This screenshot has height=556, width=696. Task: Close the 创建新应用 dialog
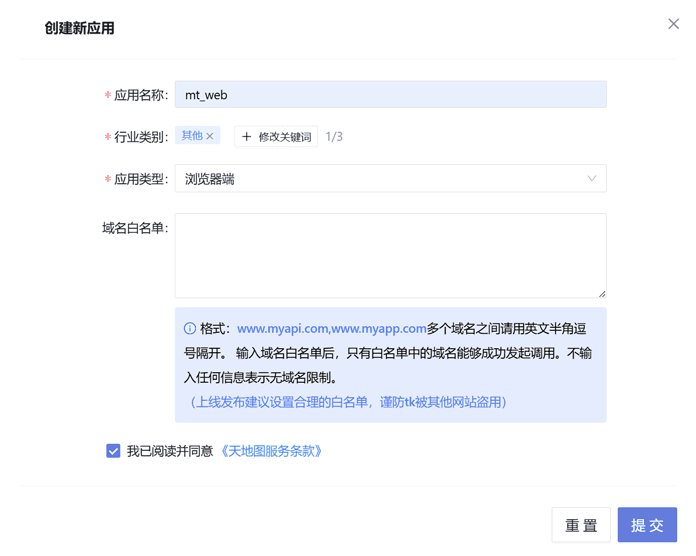673,24
